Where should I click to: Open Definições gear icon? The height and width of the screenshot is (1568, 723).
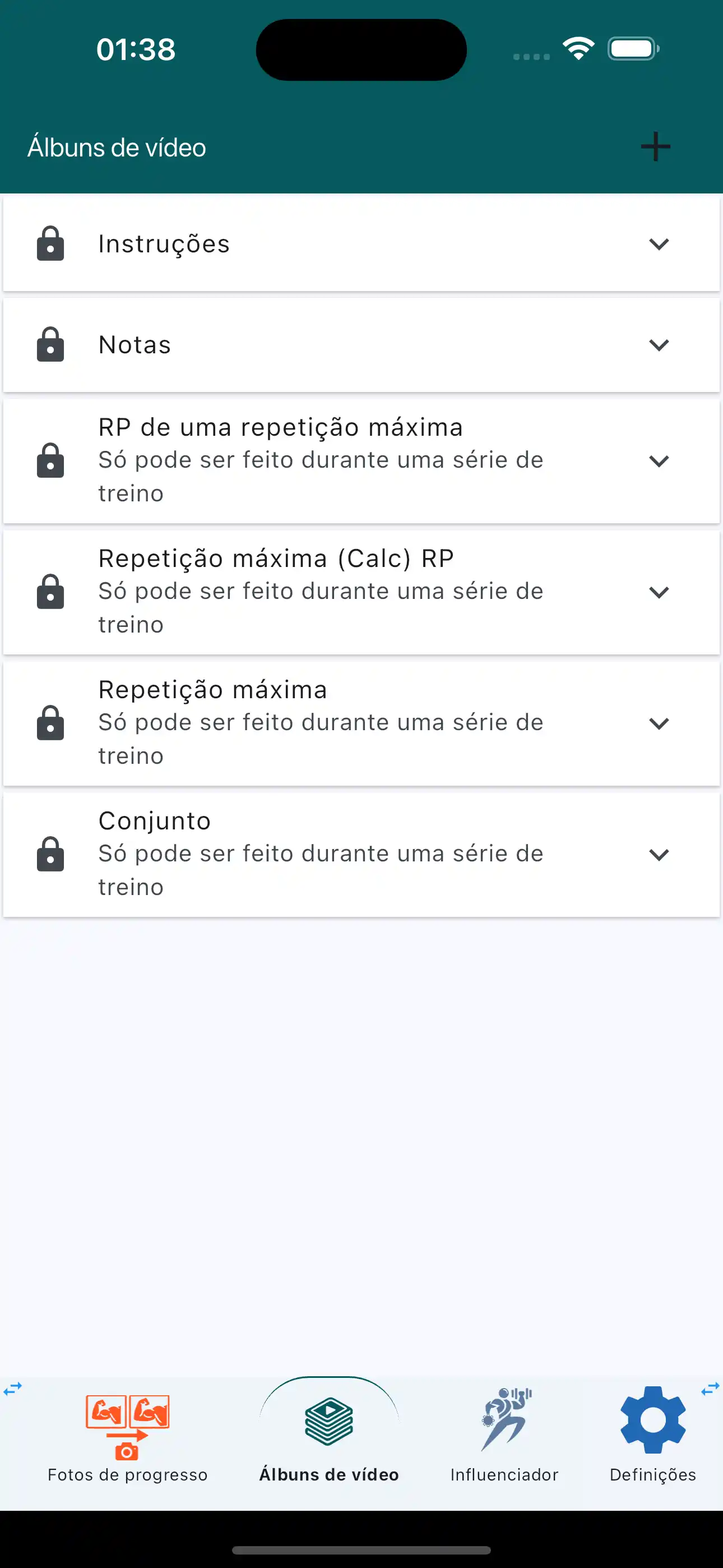click(652, 1420)
